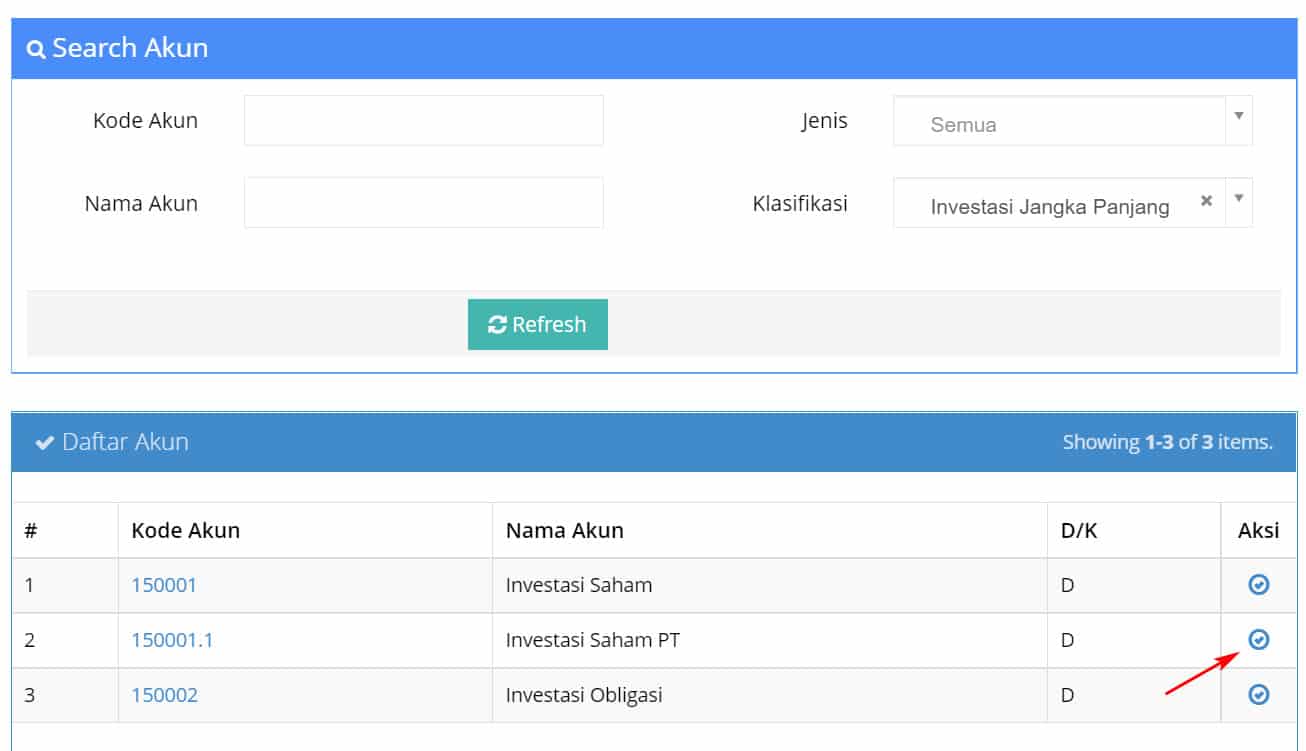The height and width of the screenshot is (751, 1306).
Task: Click the Nama Akun column header
Action: coord(565,531)
